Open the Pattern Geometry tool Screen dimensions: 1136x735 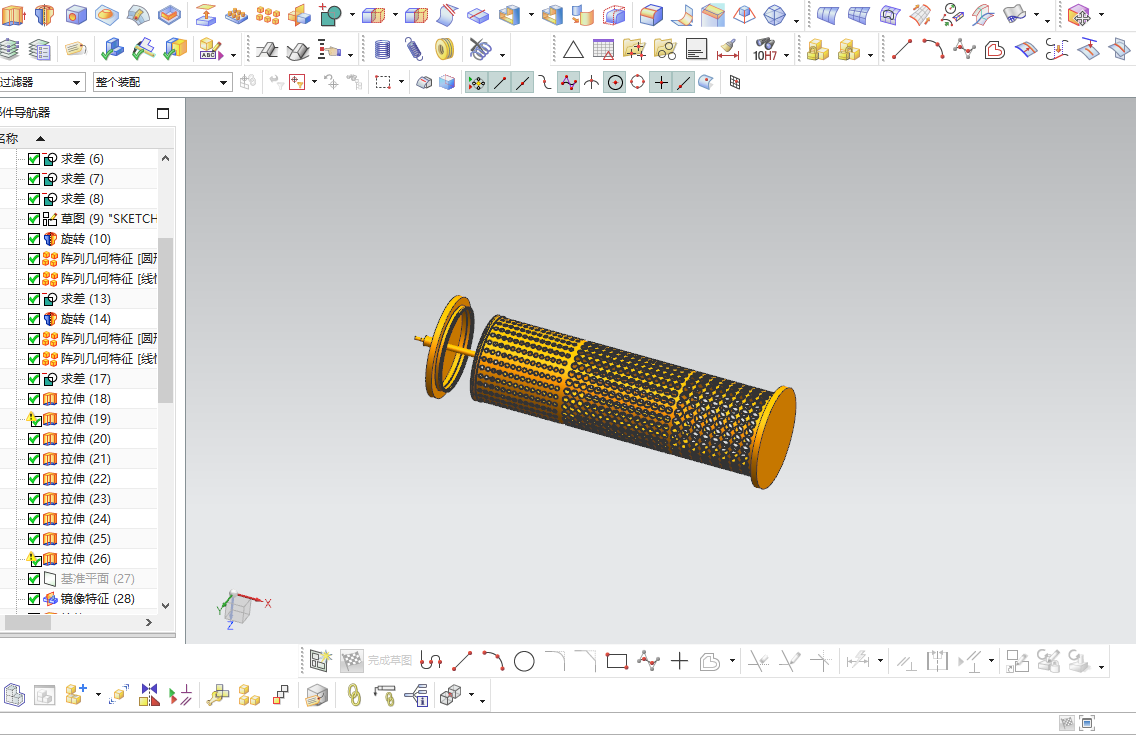(268, 14)
